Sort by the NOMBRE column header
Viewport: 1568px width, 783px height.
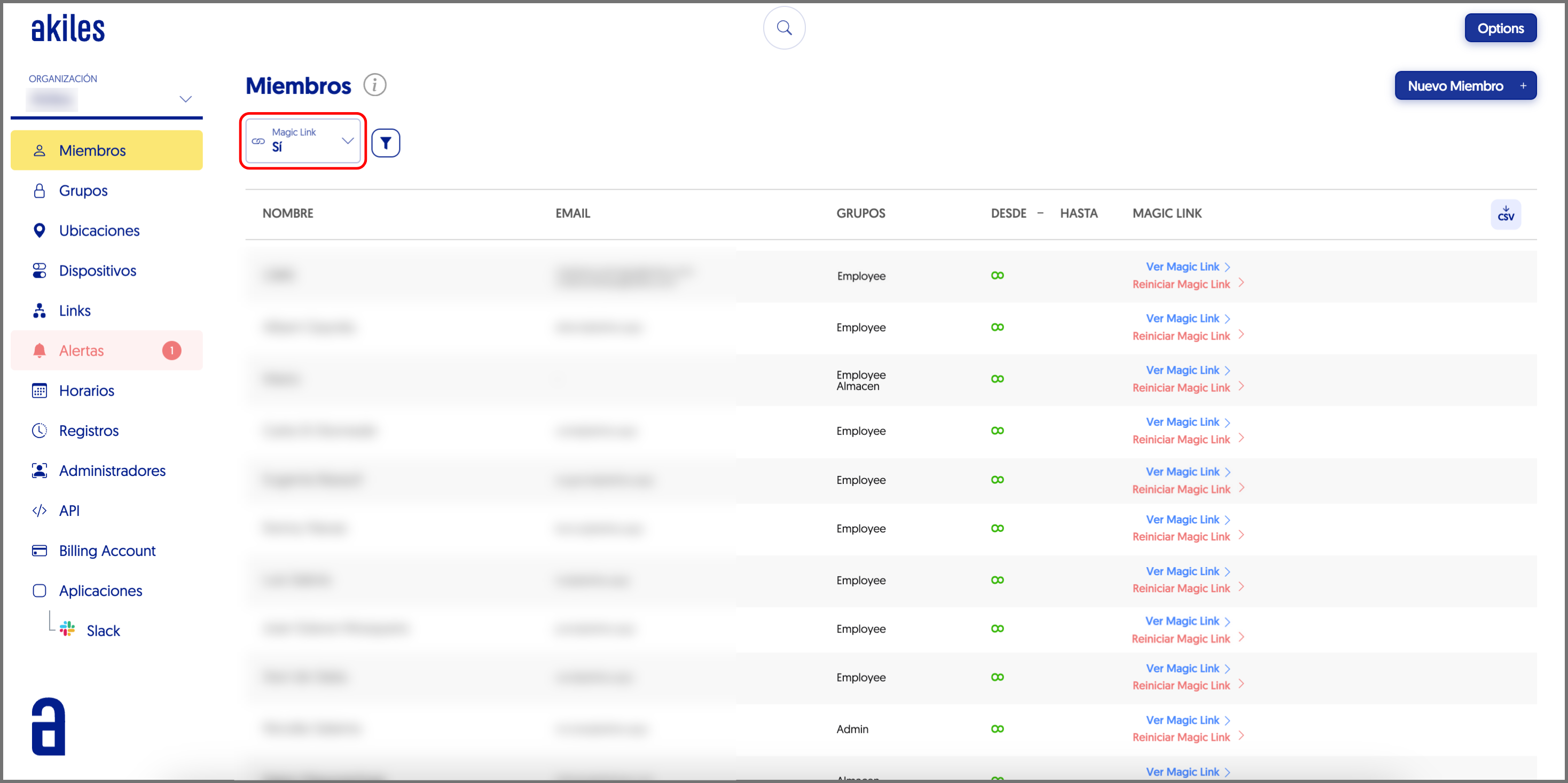[287, 213]
